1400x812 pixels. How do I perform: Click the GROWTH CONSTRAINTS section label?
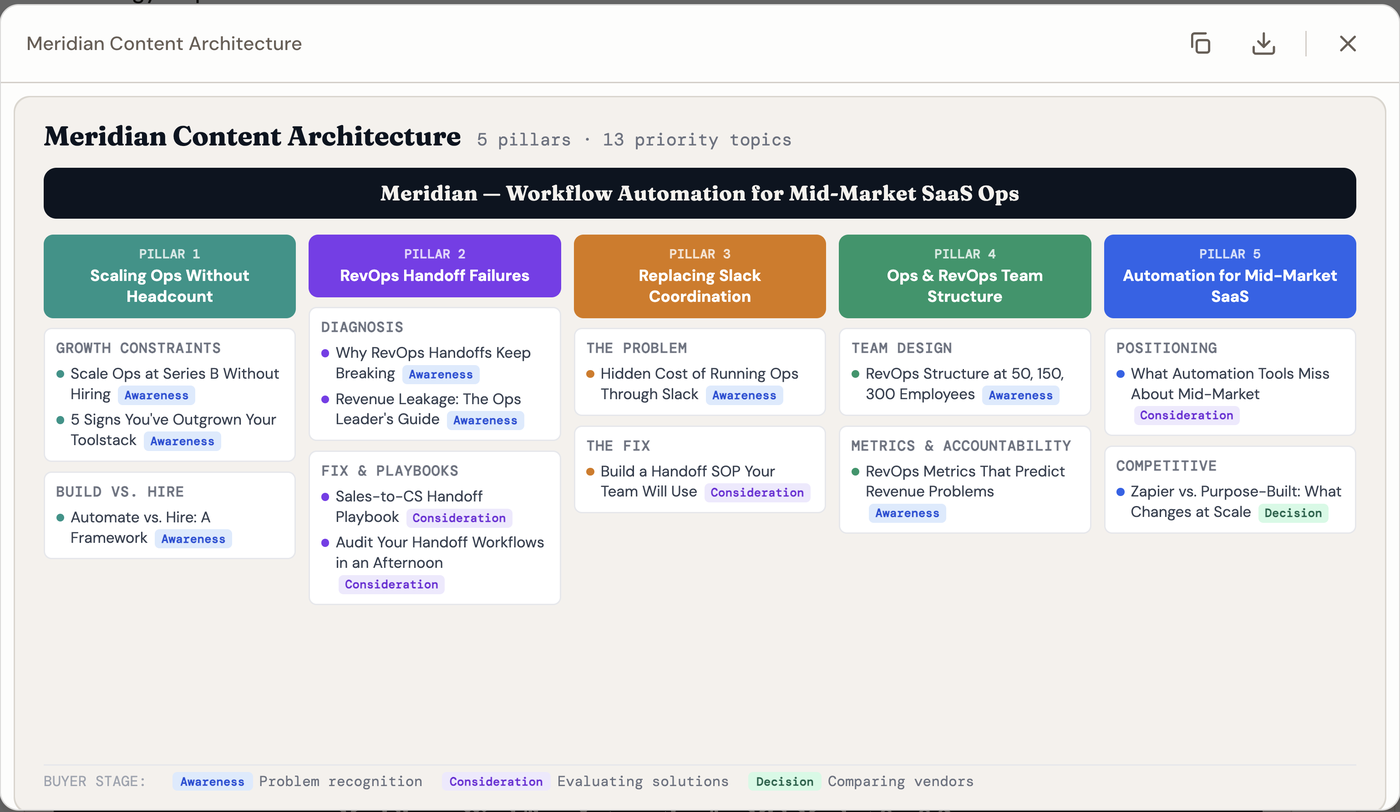[138, 348]
